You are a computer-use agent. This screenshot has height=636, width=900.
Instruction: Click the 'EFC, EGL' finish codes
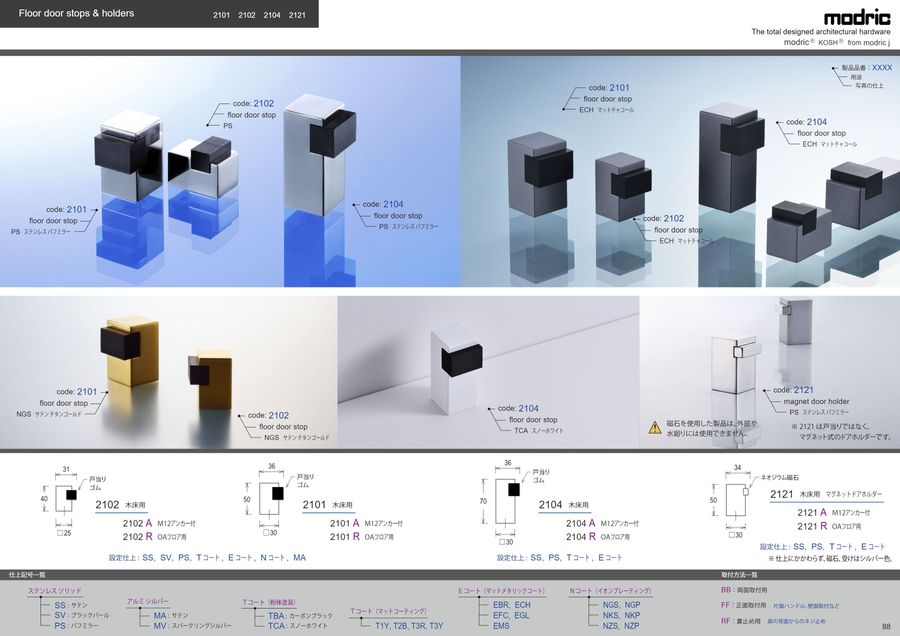pyautogui.click(x=511, y=615)
